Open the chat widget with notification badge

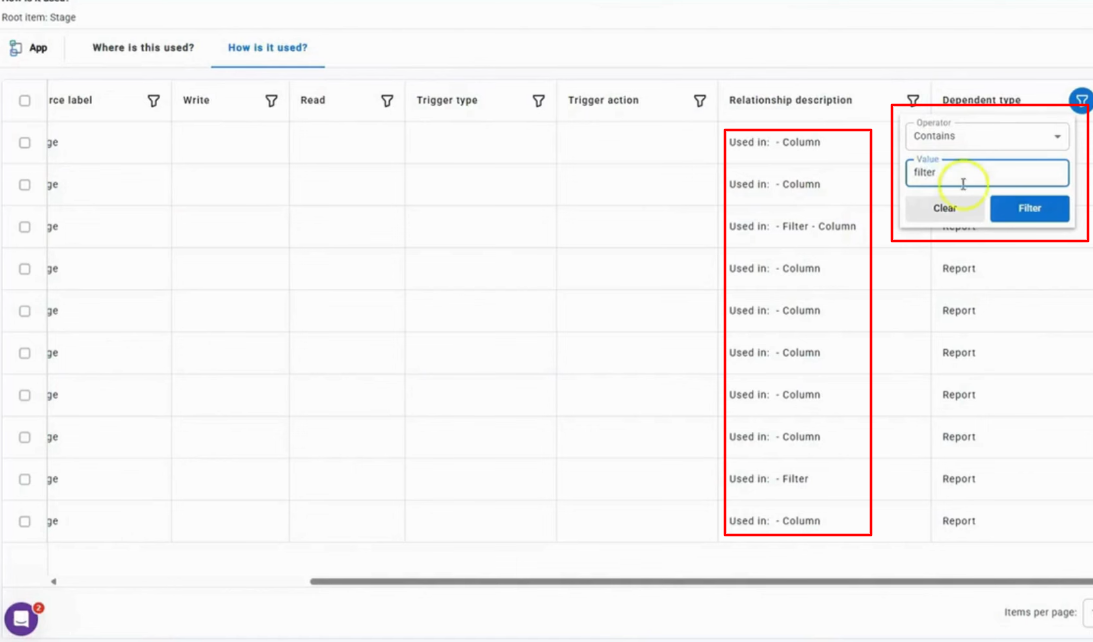[21, 619]
